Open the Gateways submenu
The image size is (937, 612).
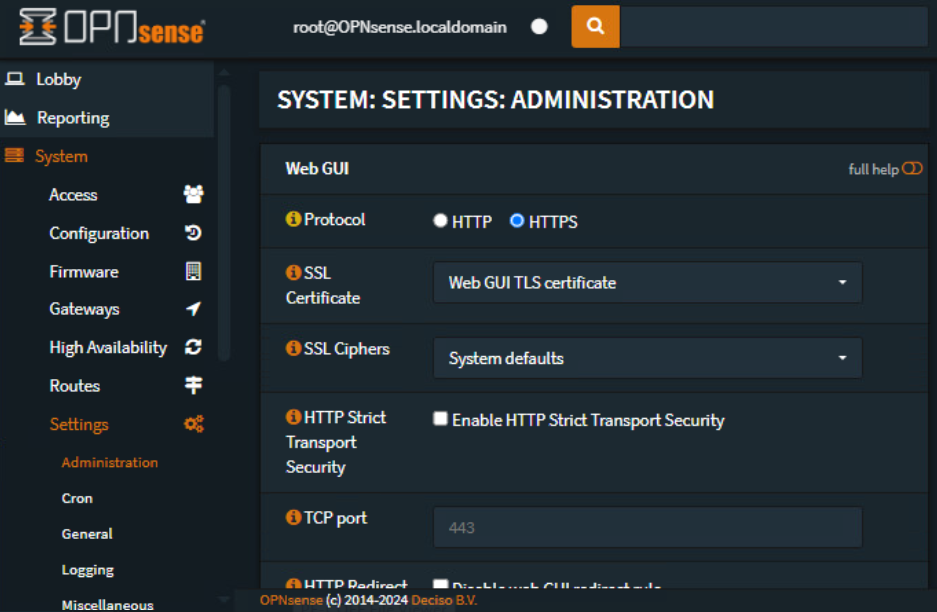click(x=84, y=309)
